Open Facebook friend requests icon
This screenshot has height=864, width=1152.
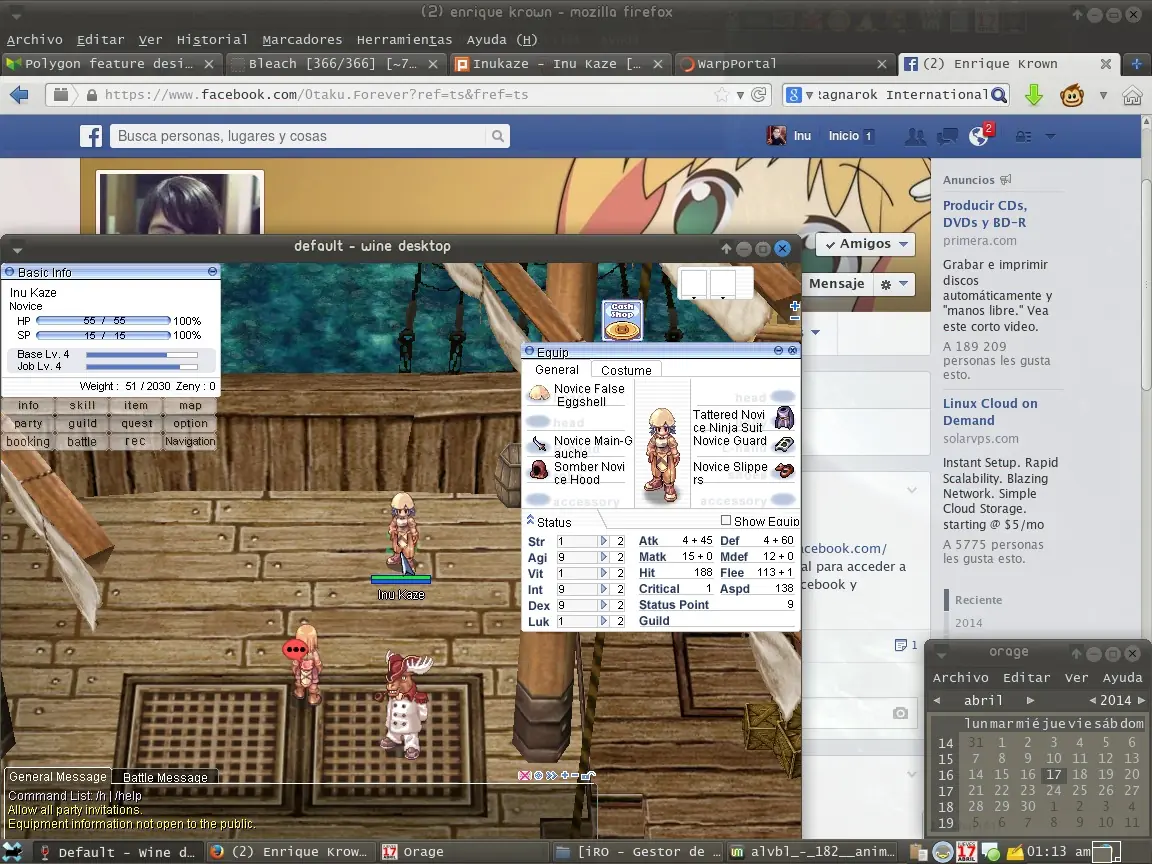pyautogui.click(x=915, y=136)
